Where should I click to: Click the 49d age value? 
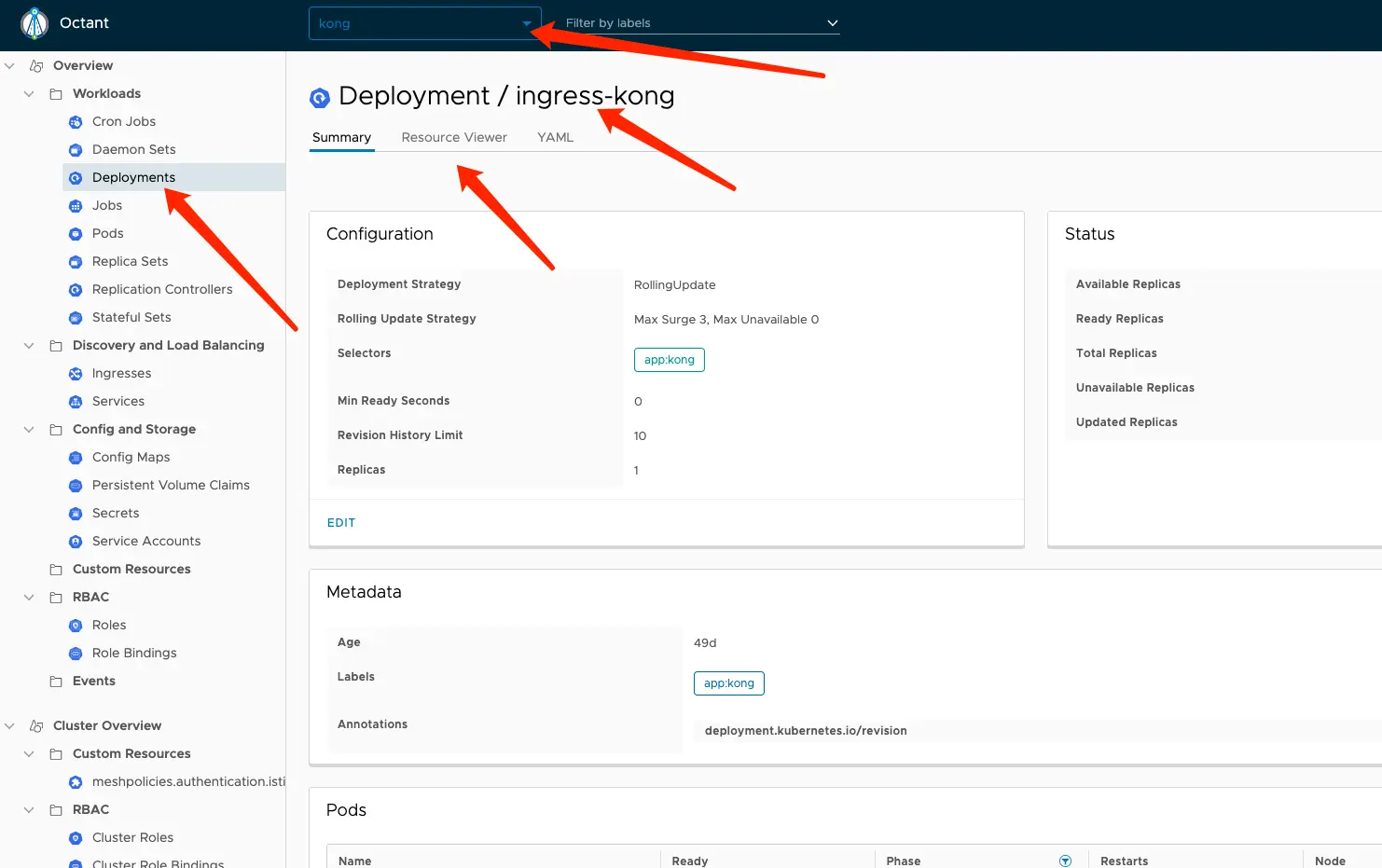coord(705,643)
